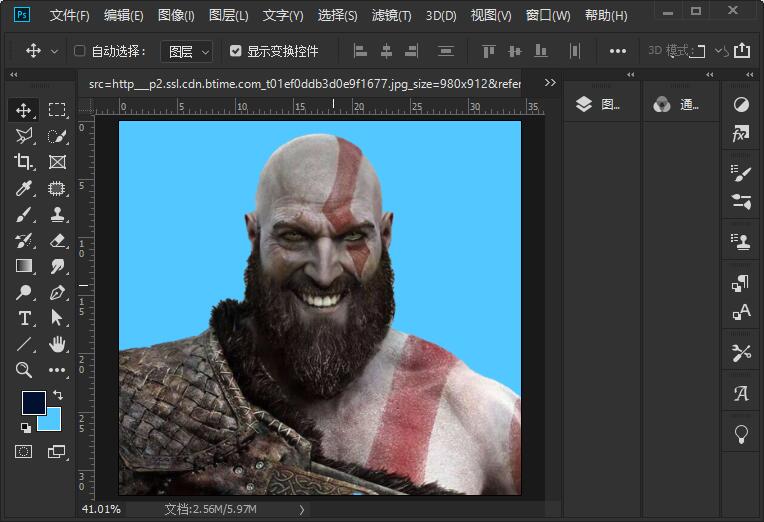Select the Crop tool
764x522 pixels.
[23, 162]
